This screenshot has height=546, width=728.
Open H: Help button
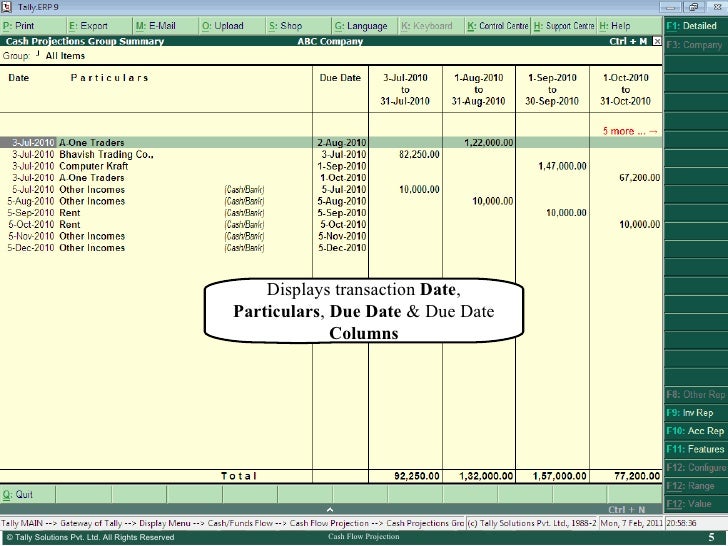(630, 26)
